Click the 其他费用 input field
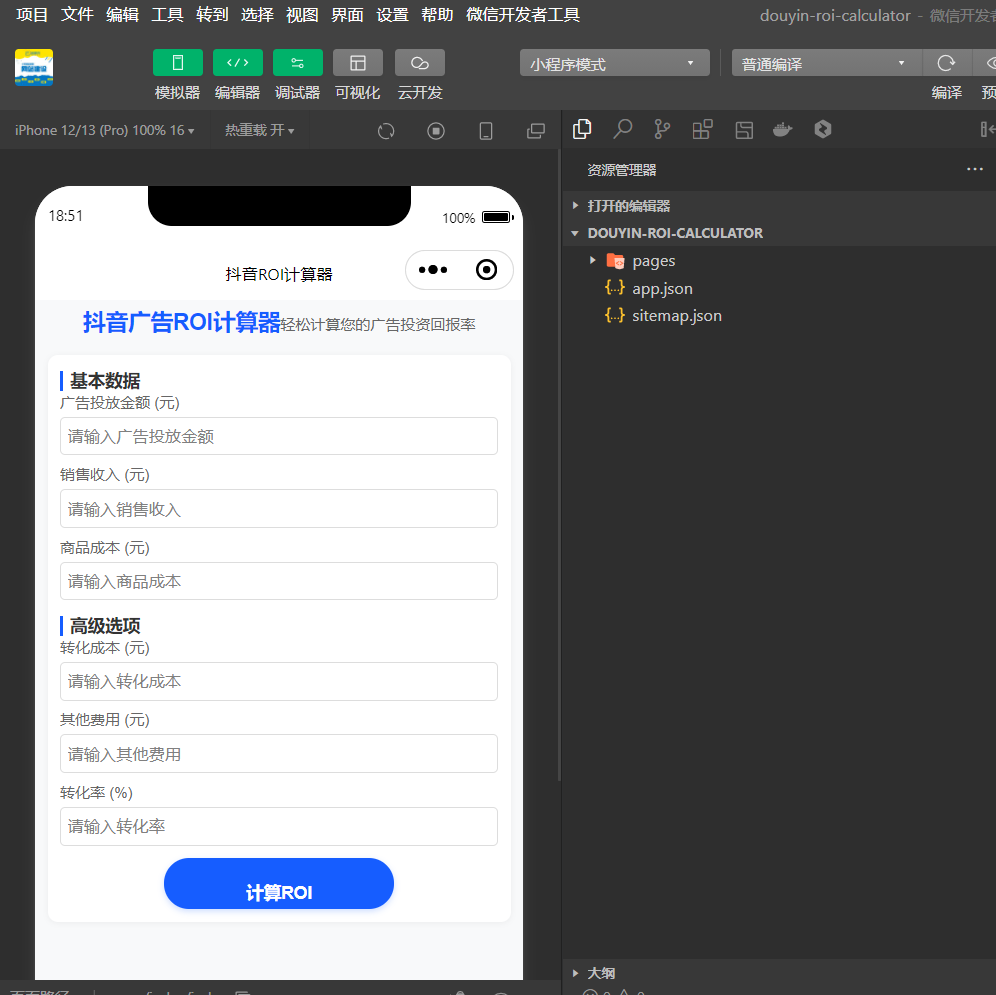The image size is (996, 995). click(279, 754)
